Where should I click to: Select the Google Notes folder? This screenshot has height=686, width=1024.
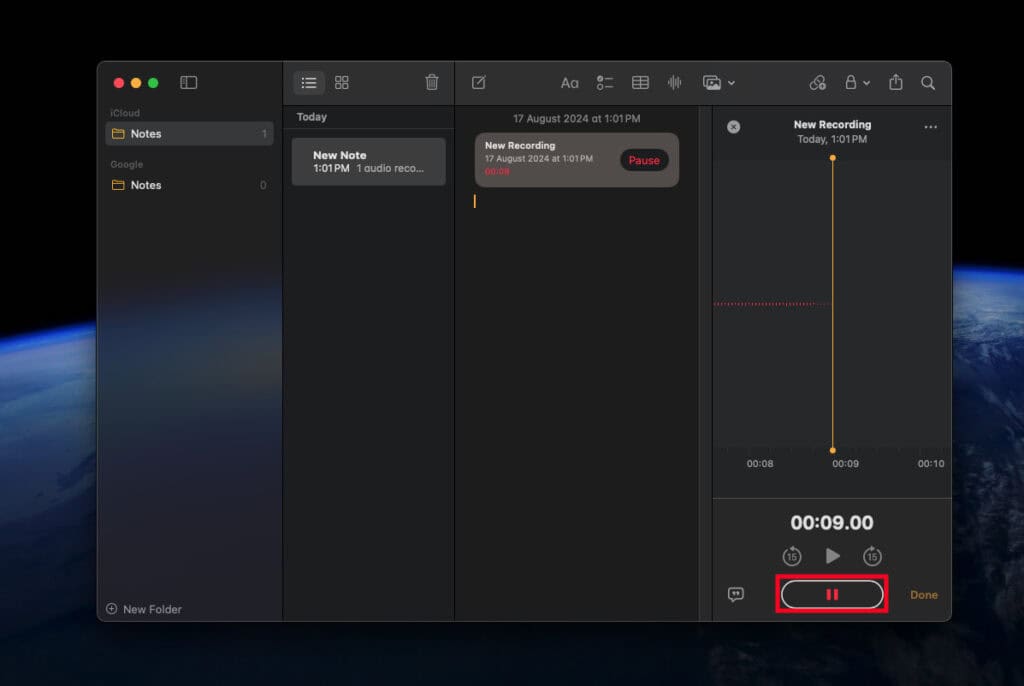[146, 185]
